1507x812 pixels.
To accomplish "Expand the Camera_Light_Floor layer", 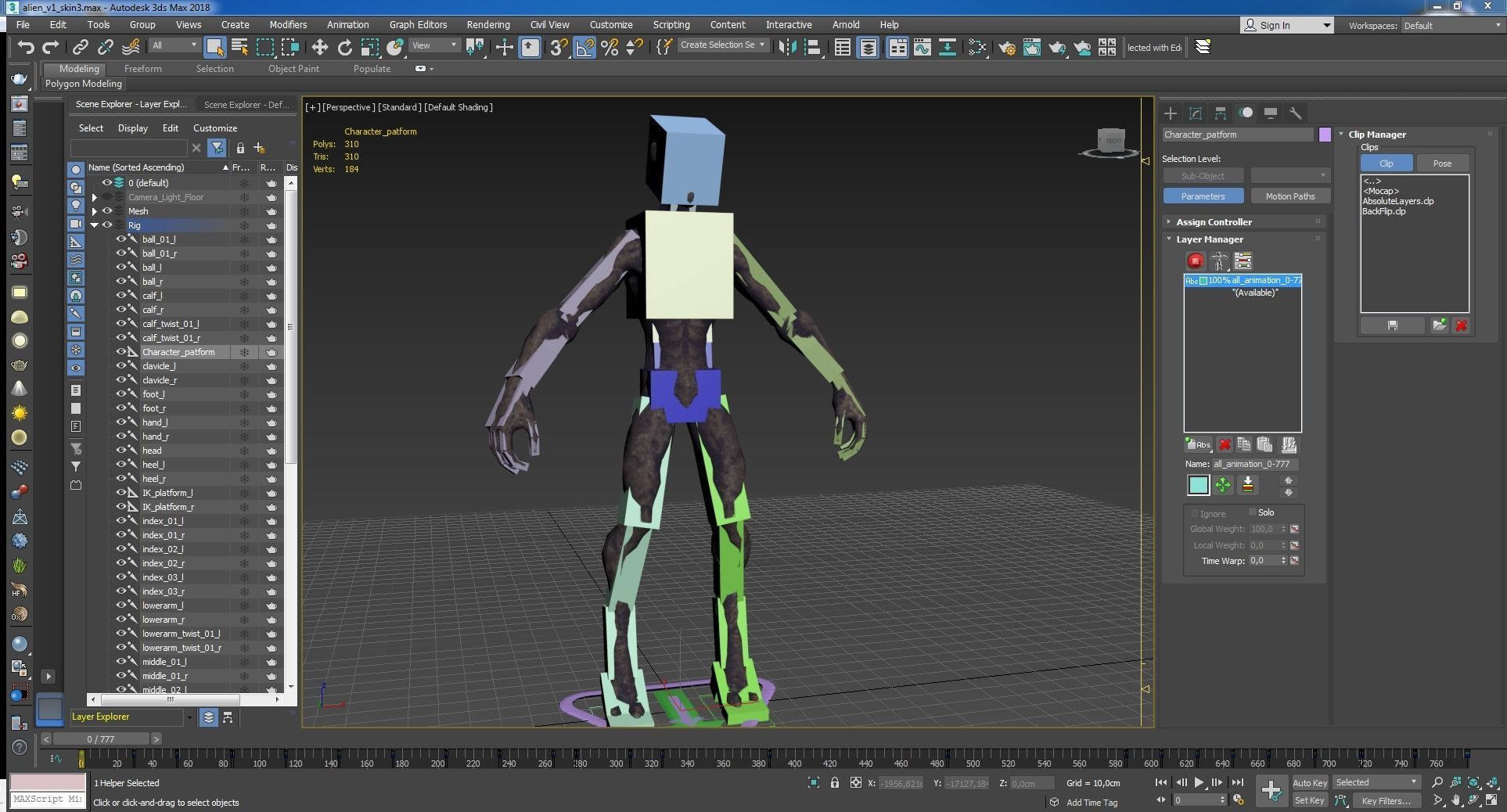I will pyautogui.click(x=95, y=197).
